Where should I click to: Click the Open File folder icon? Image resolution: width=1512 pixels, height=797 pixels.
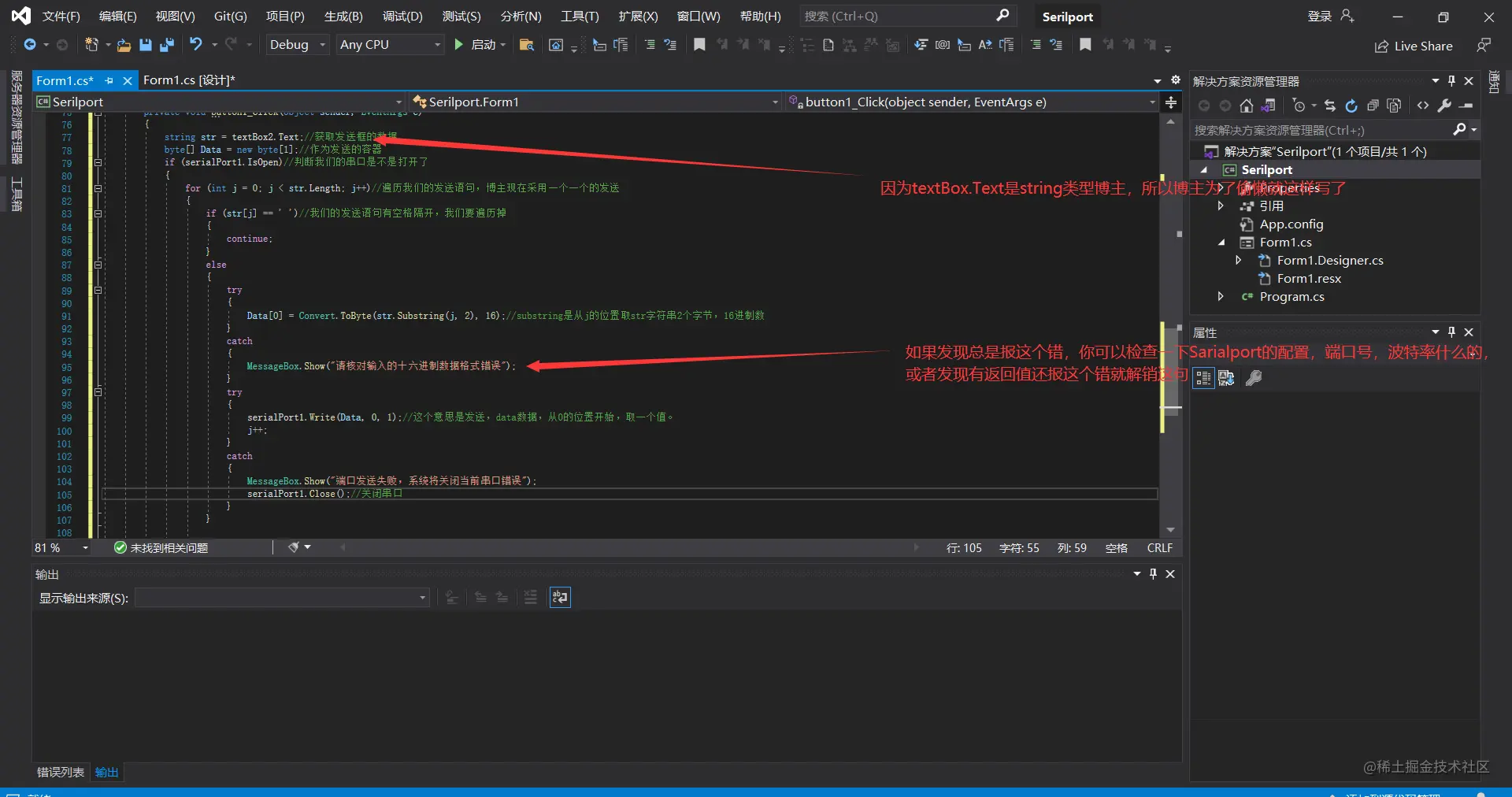coord(124,45)
